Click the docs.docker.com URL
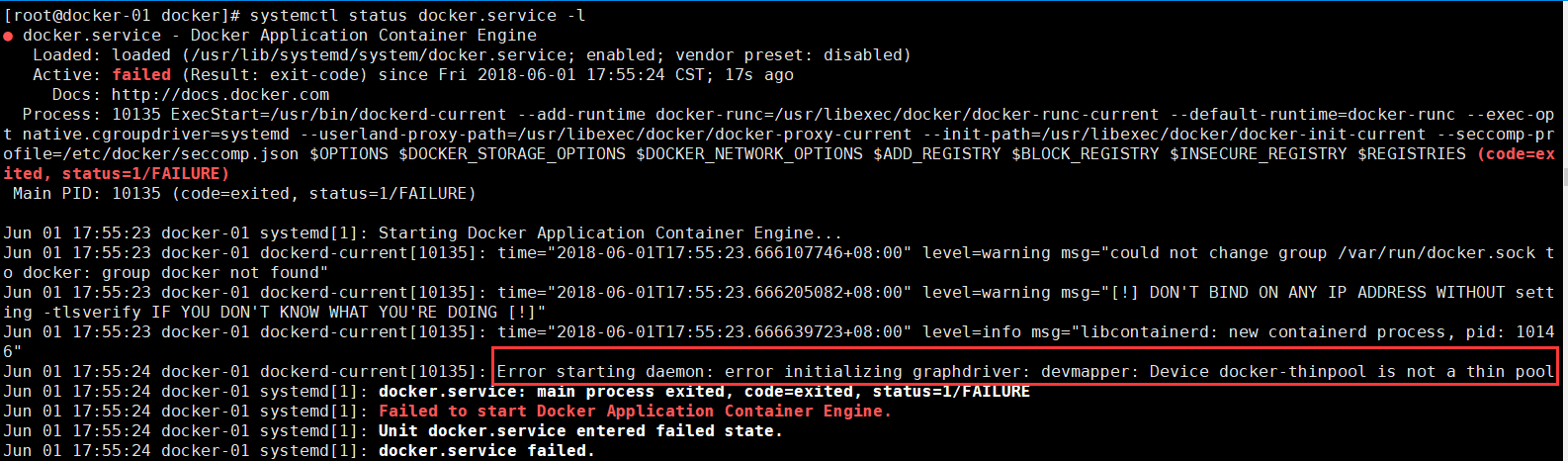 (x=220, y=95)
